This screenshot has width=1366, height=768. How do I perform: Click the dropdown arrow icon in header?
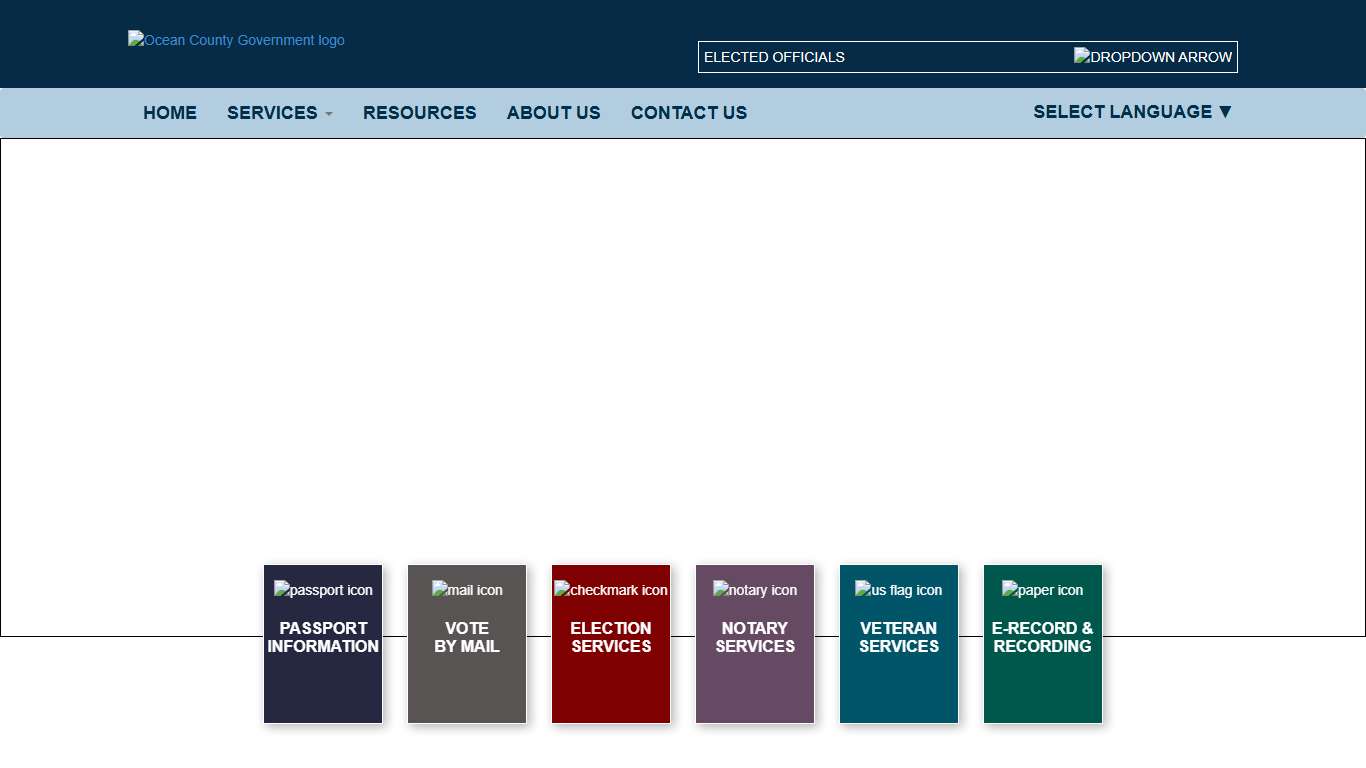point(1152,57)
